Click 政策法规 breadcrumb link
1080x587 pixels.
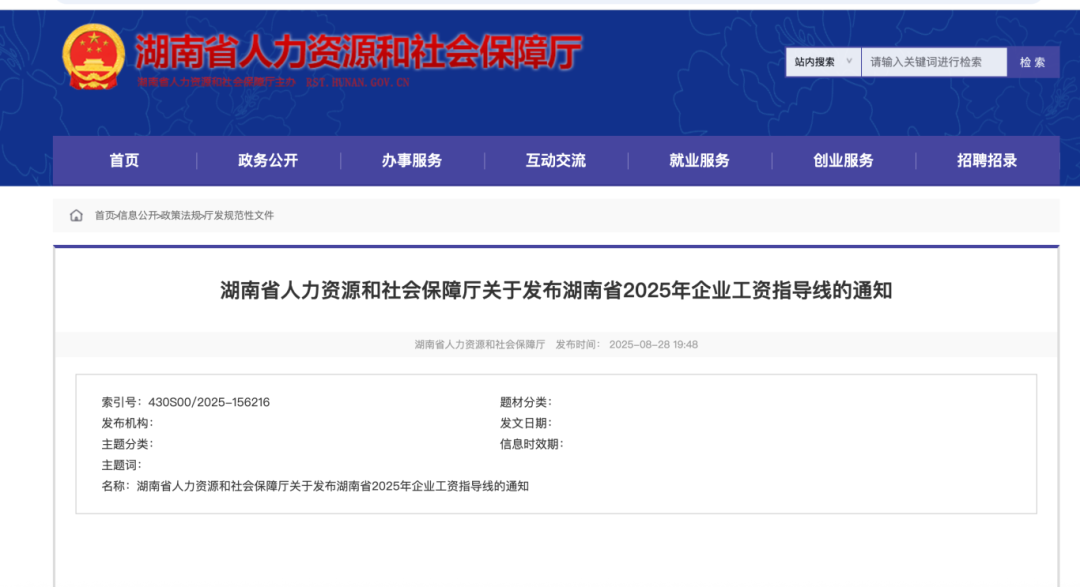pyautogui.click(x=181, y=214)
